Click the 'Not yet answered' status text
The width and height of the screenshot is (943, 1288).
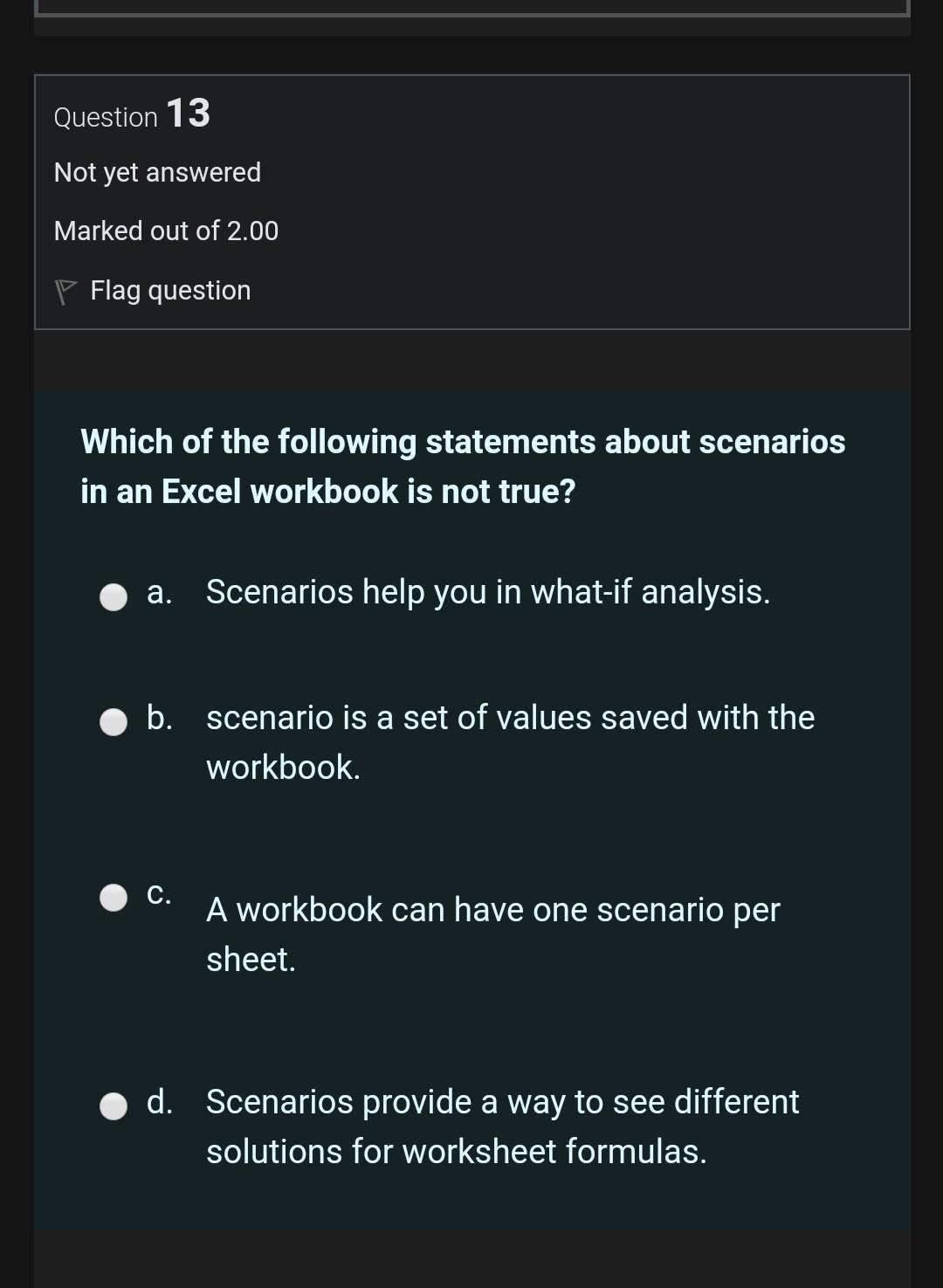[x=157, y=172]
